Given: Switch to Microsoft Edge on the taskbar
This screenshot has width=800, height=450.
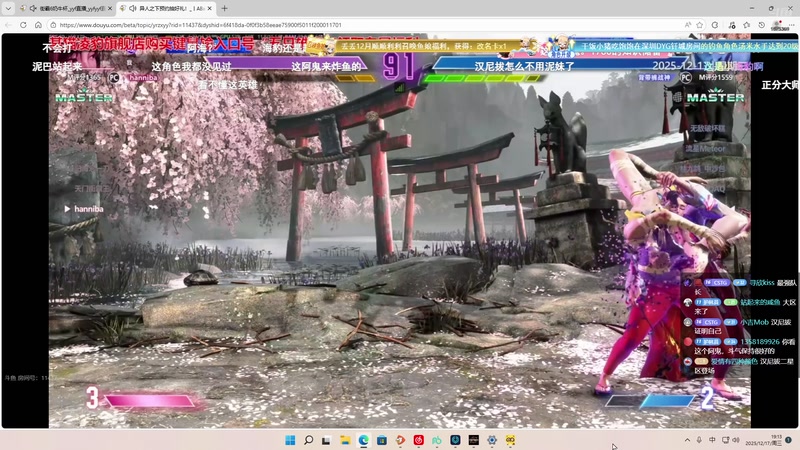Looking at the screenshot, I should coord(363,440).
